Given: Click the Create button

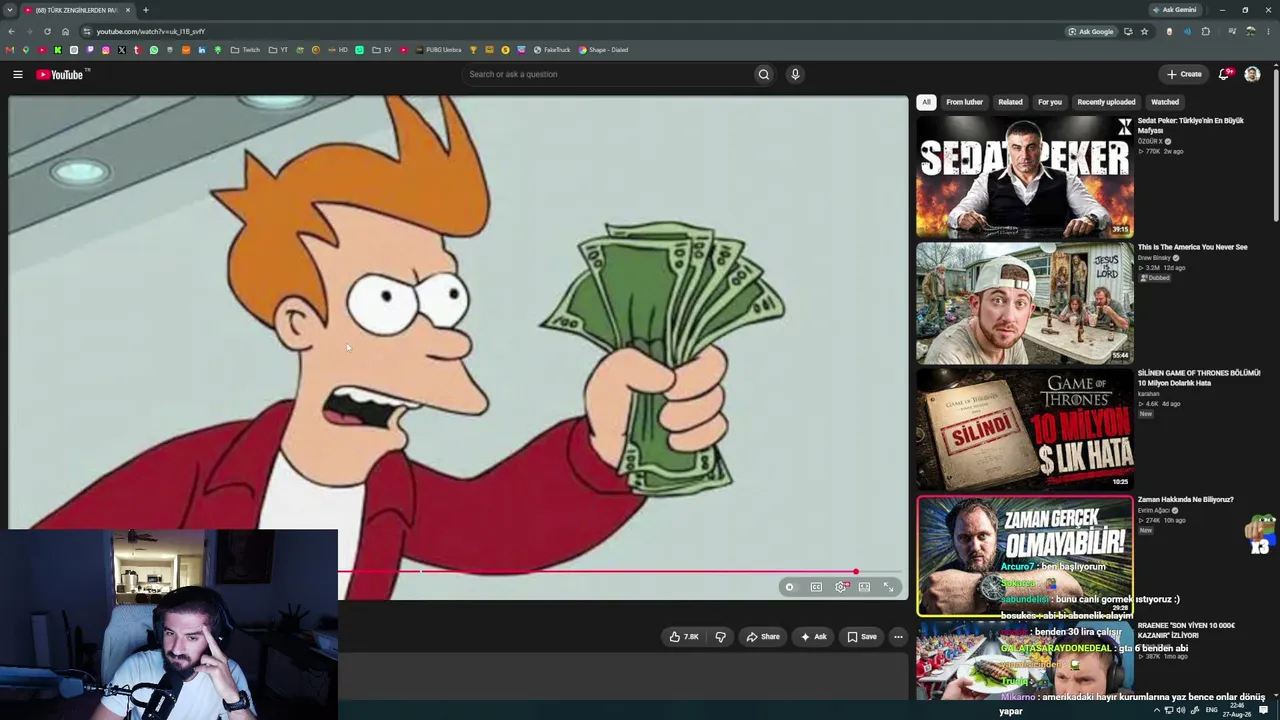Looking at the screenshot, I should click(1184, 74).
